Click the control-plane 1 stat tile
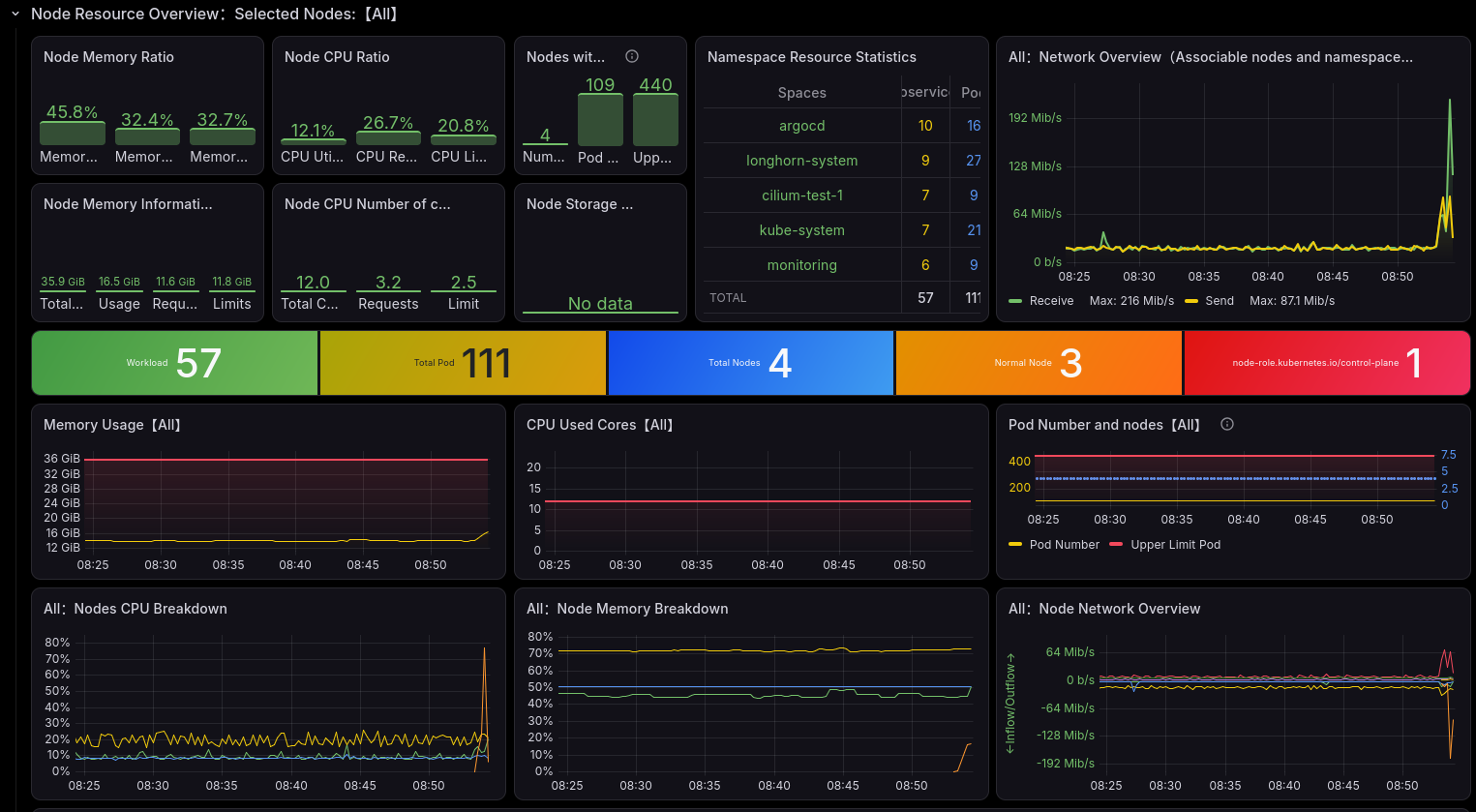Viewport: 1476px width, 812px height. click(x=1327, y=363)
